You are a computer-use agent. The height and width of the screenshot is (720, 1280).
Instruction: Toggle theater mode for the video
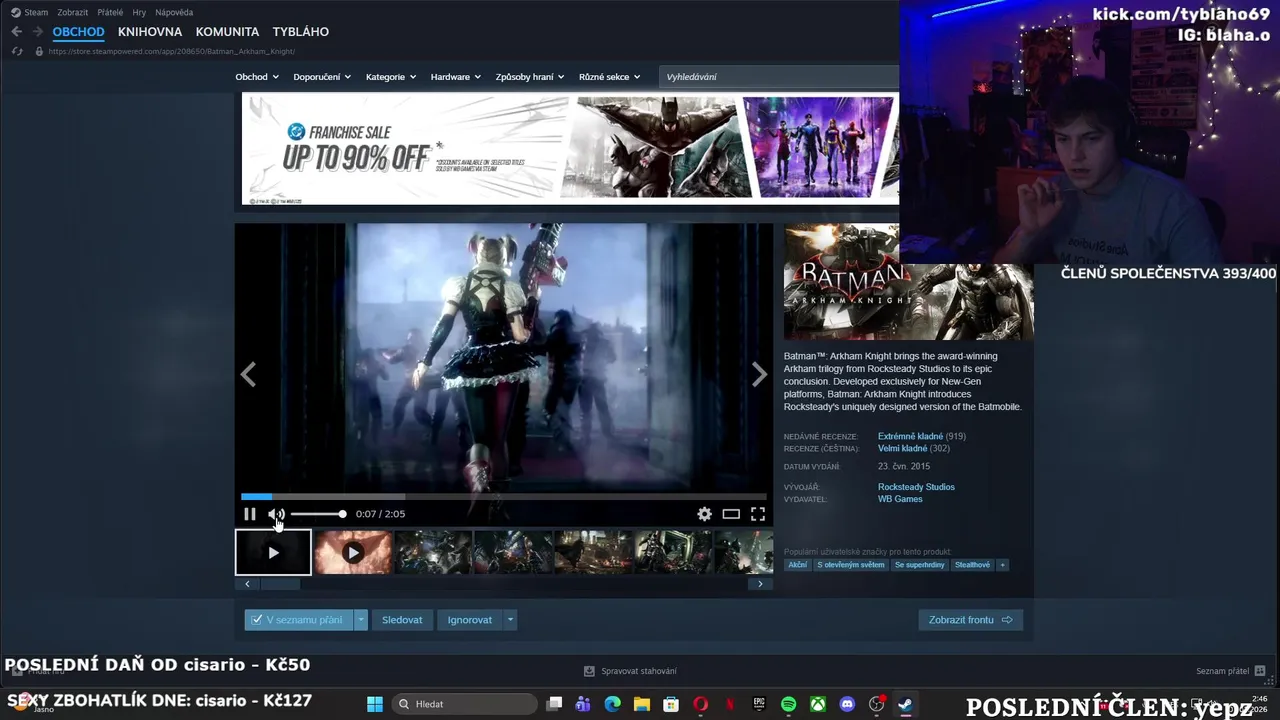(731, 514)
